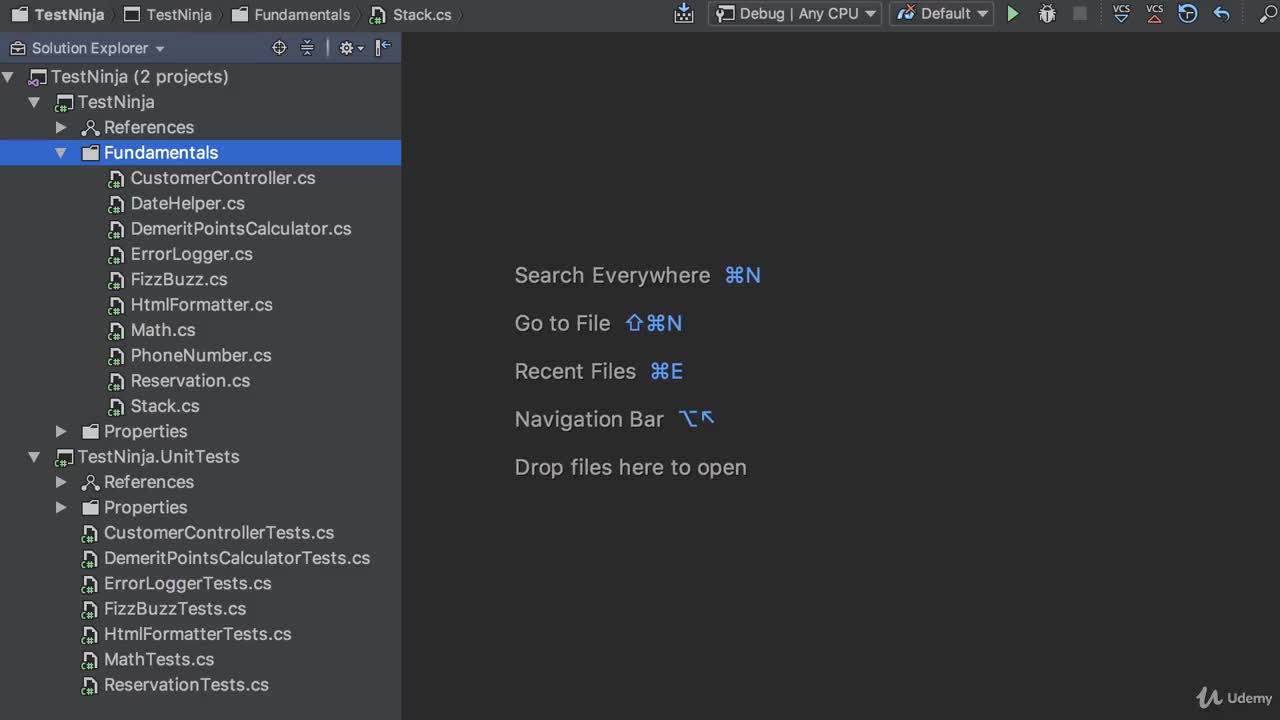Open VCS history with the clock icon
Viewport: 1280px width, 720px height.
1188,14
